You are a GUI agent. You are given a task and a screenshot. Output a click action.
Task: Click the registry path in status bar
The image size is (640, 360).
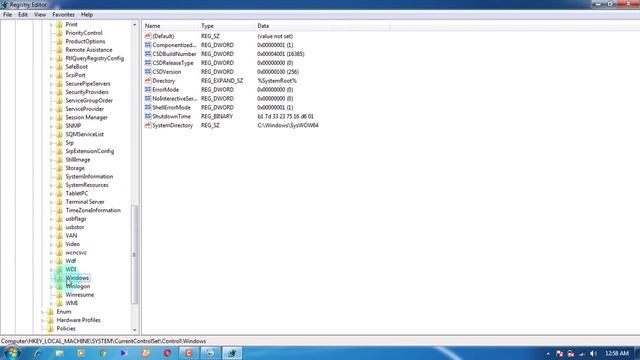point(104,341)
